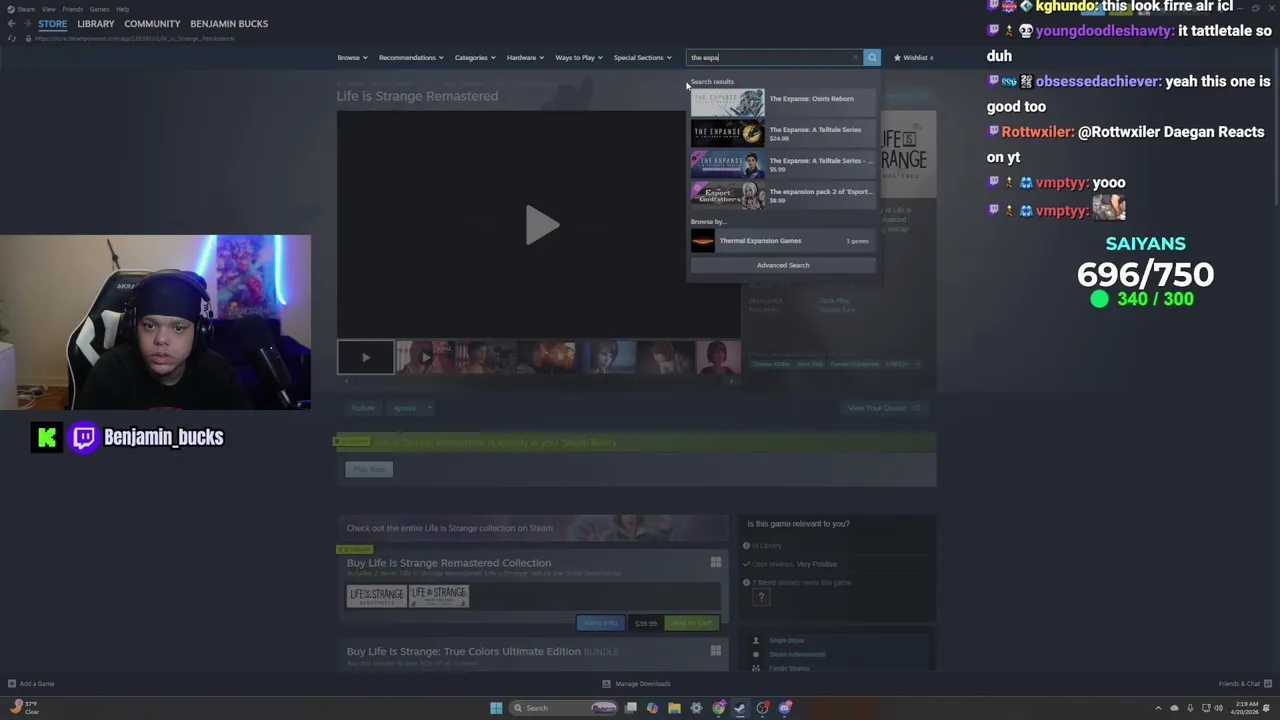Select The Expanse: Osiris Reborn result
Image resolution: width=1280 pixels, height=720 pixels.
(783, 102)
